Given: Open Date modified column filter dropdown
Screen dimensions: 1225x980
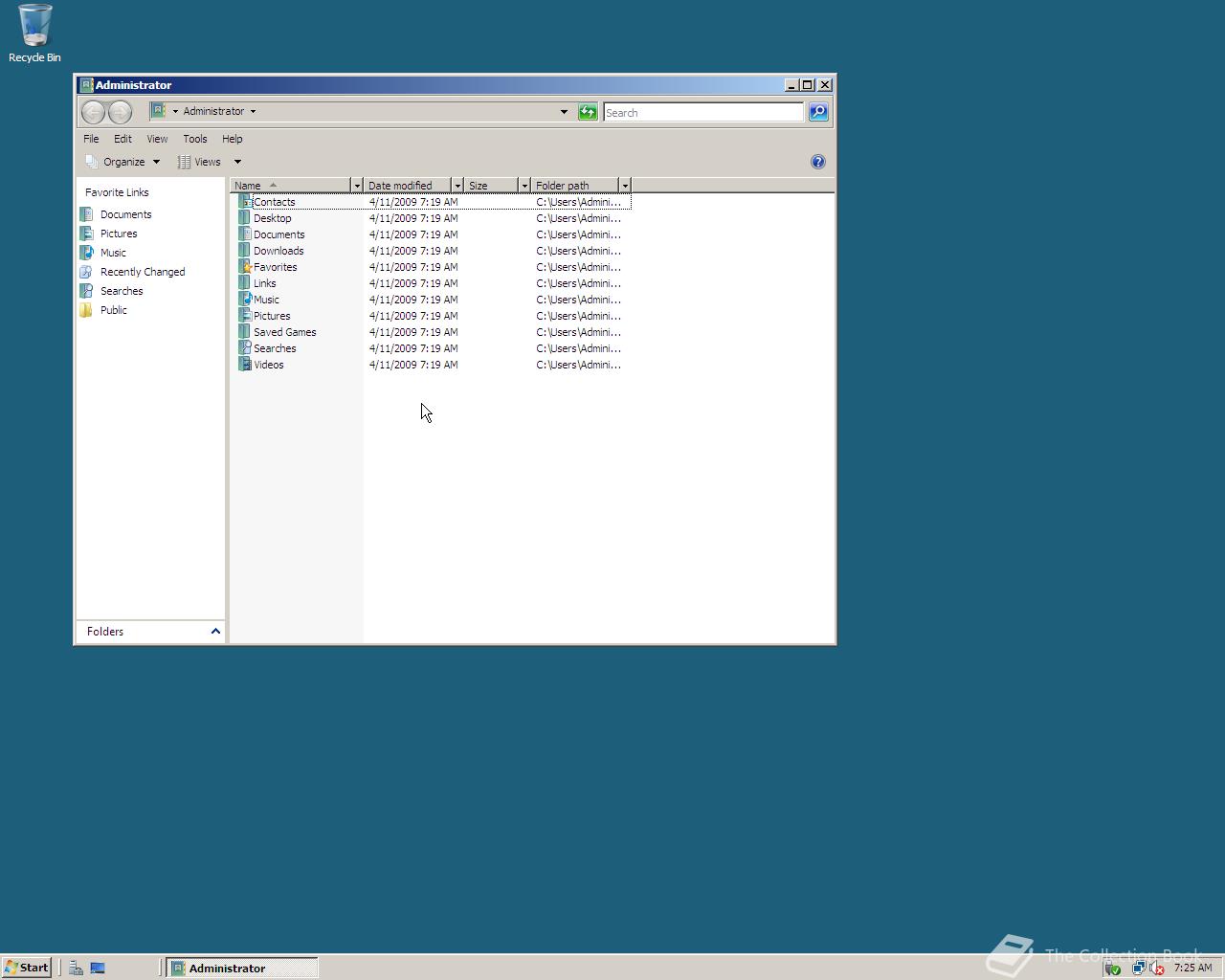Looking at the screenshot, I should [457, 186].
